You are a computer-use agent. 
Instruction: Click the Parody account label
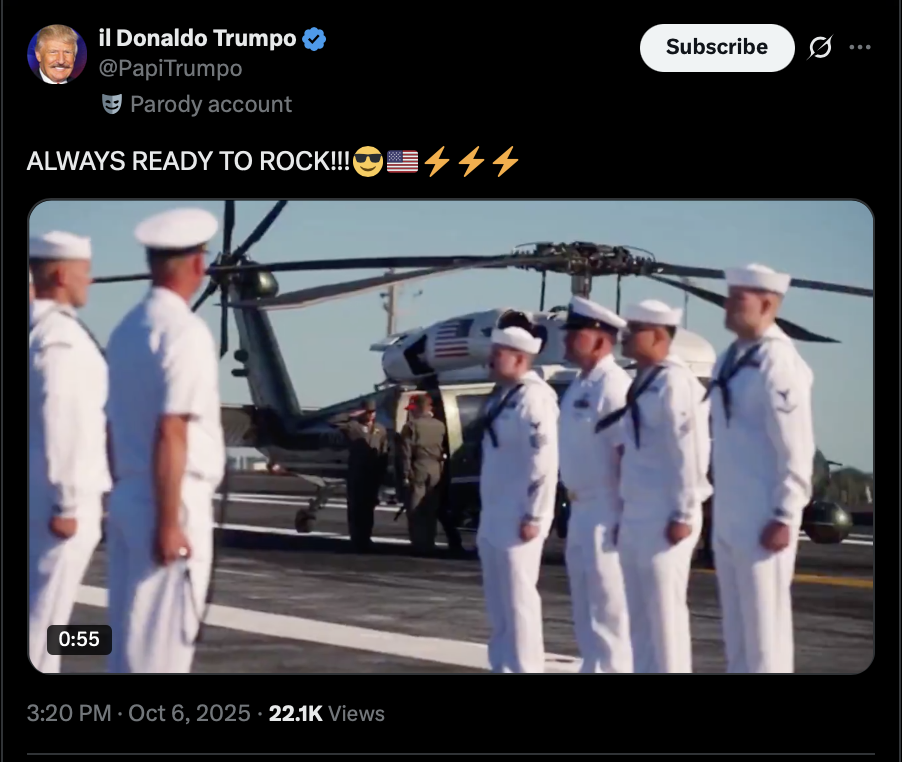point(211,104)
